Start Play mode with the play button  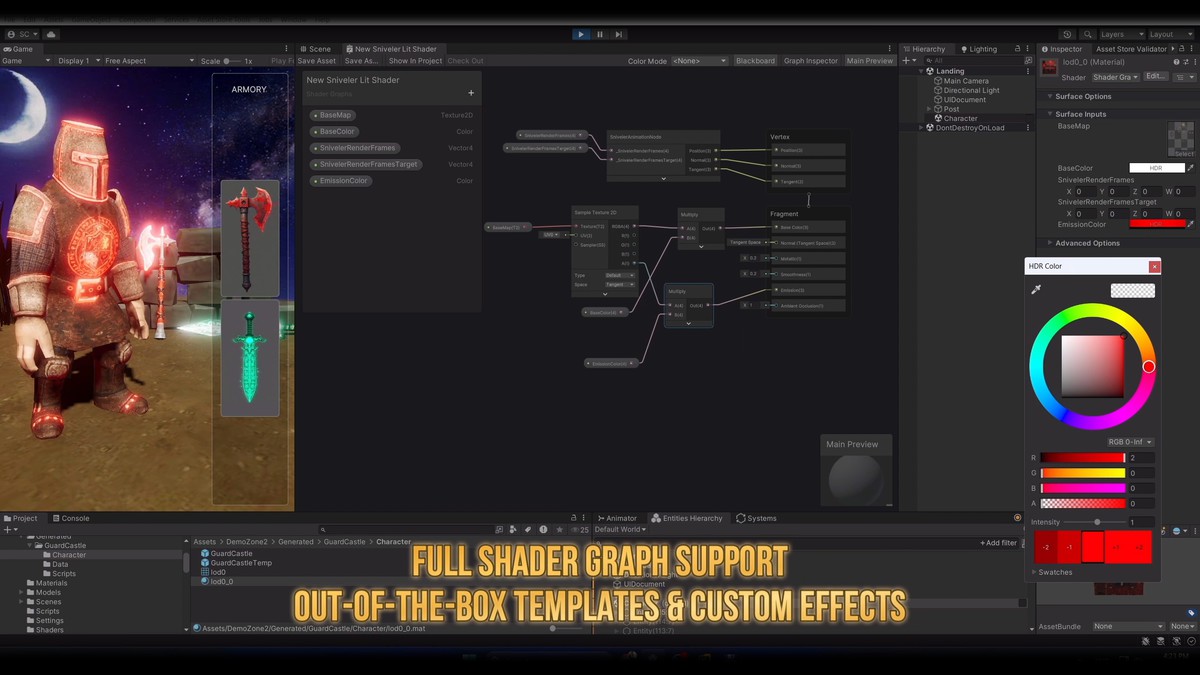[x=581, y=34]
